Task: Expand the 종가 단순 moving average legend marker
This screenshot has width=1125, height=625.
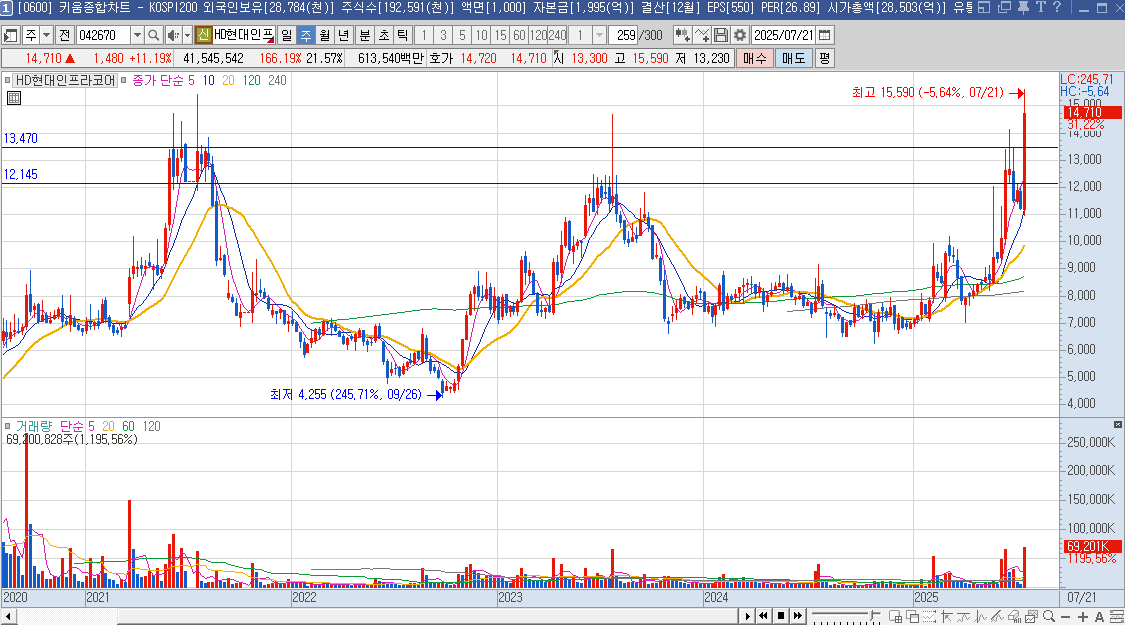Action: (x=123, y=80)
